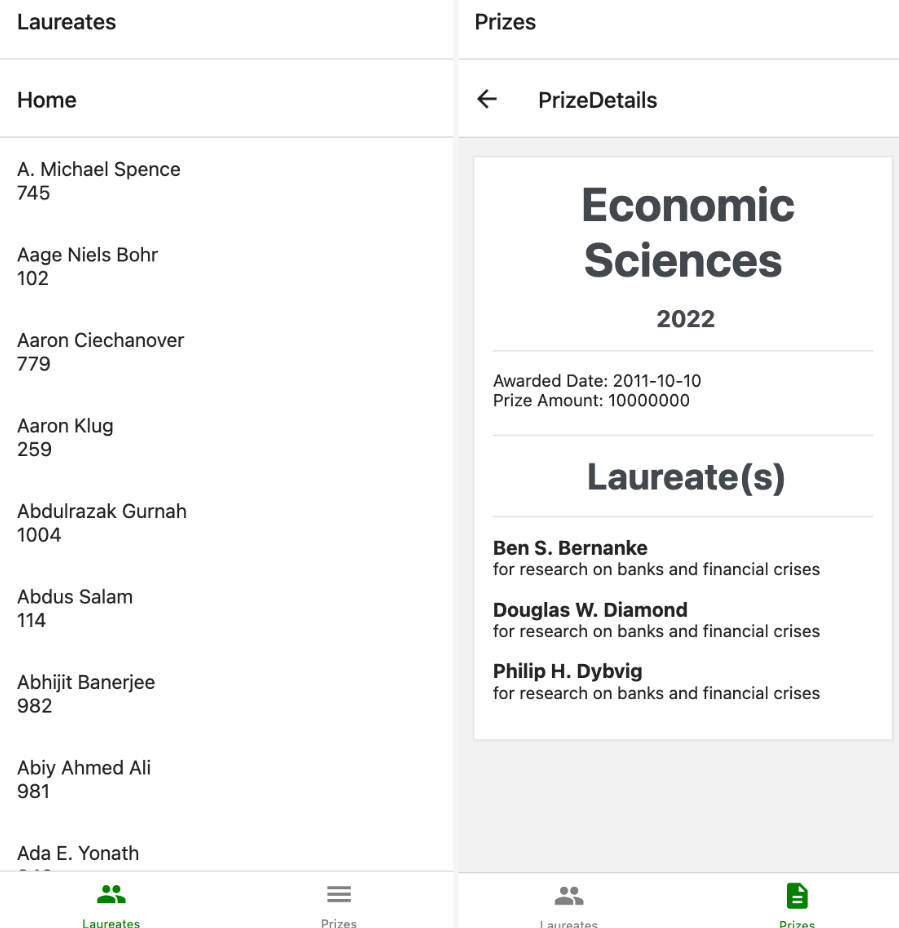Click Ben S. Bernanke laureate name

point(570,548)
